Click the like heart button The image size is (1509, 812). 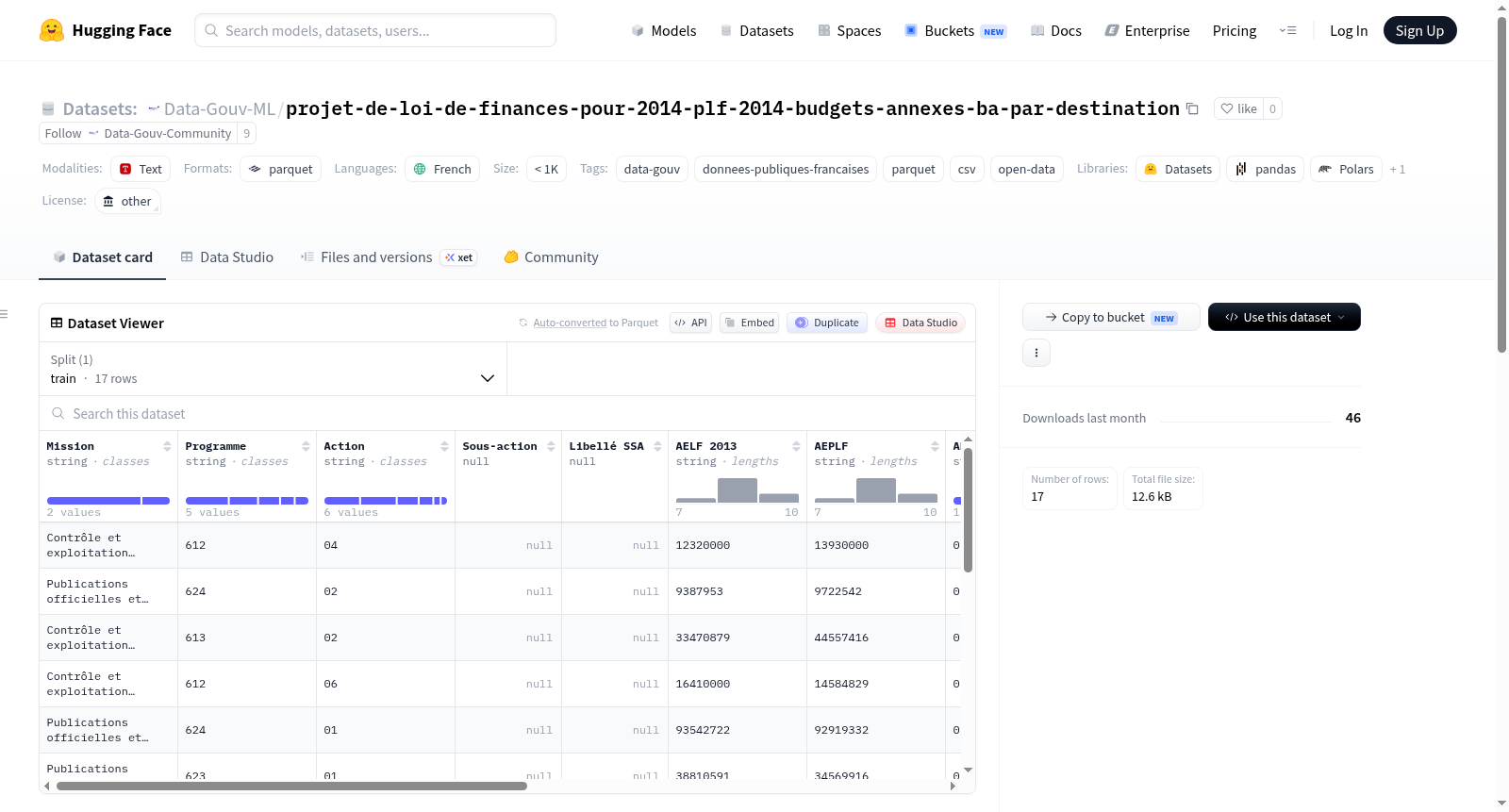(1238, 108)
